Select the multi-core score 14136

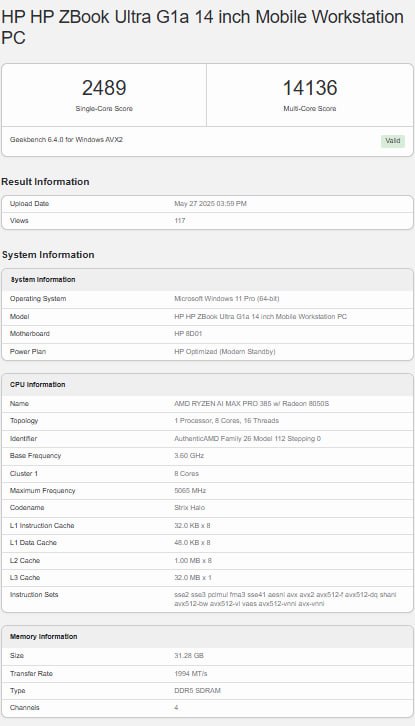310,88
